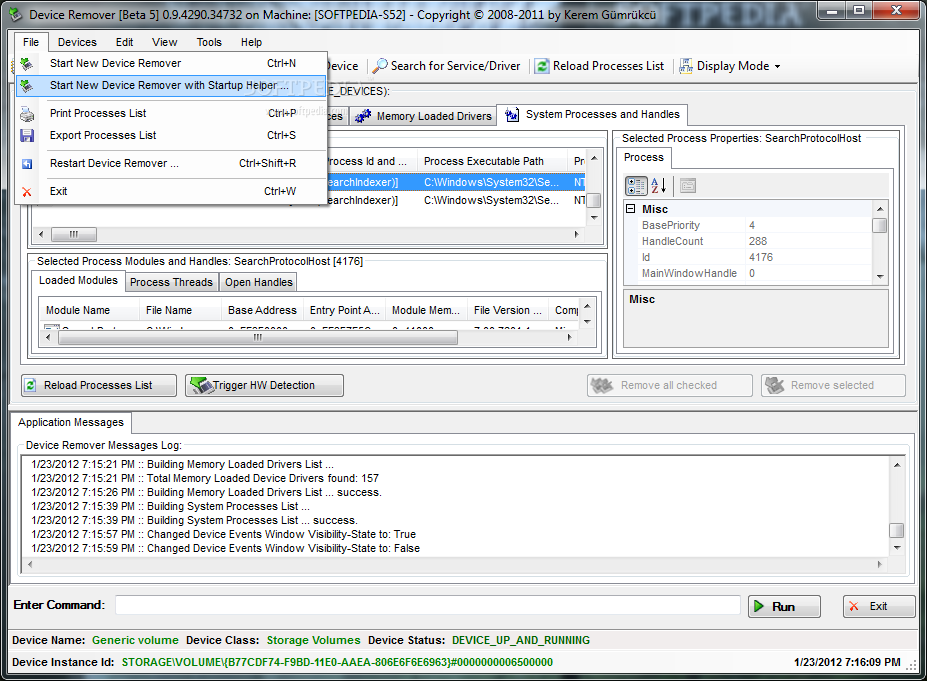
Task: Click Search for Service/Driver toolbar button
Action: point(448,66)
